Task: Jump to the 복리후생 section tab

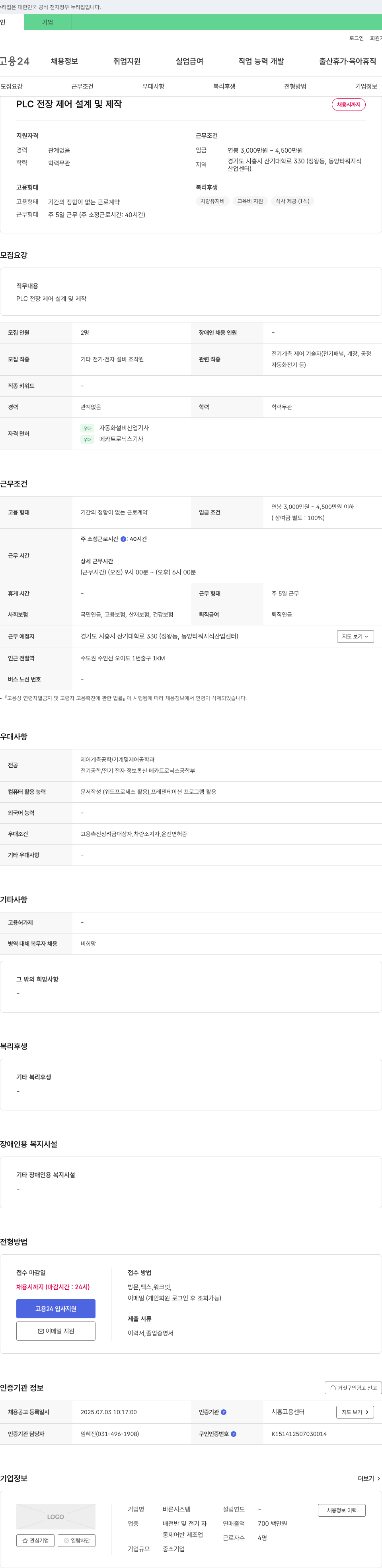Action: (x=224, y=86)
